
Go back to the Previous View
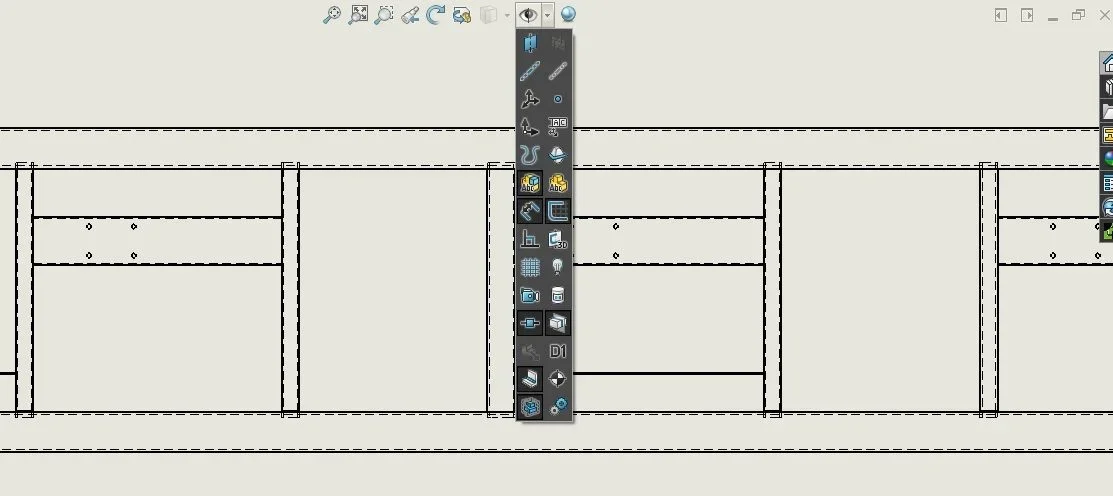click(x=410, y=14)
